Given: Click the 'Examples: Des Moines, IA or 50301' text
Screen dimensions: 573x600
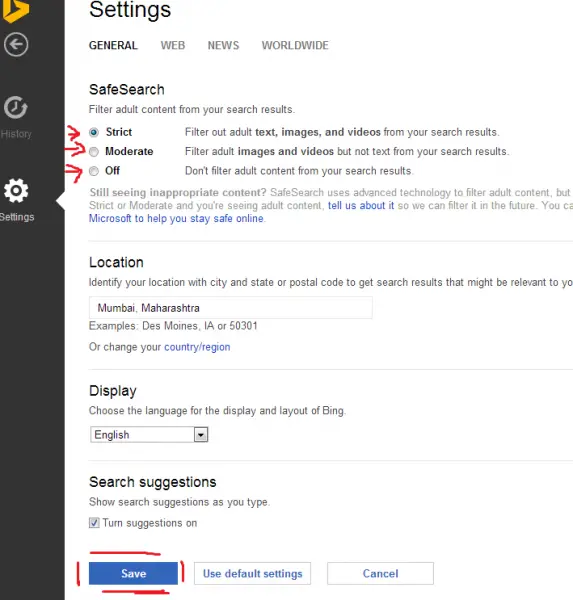Looking at the screenshot, I should [173, 326].
